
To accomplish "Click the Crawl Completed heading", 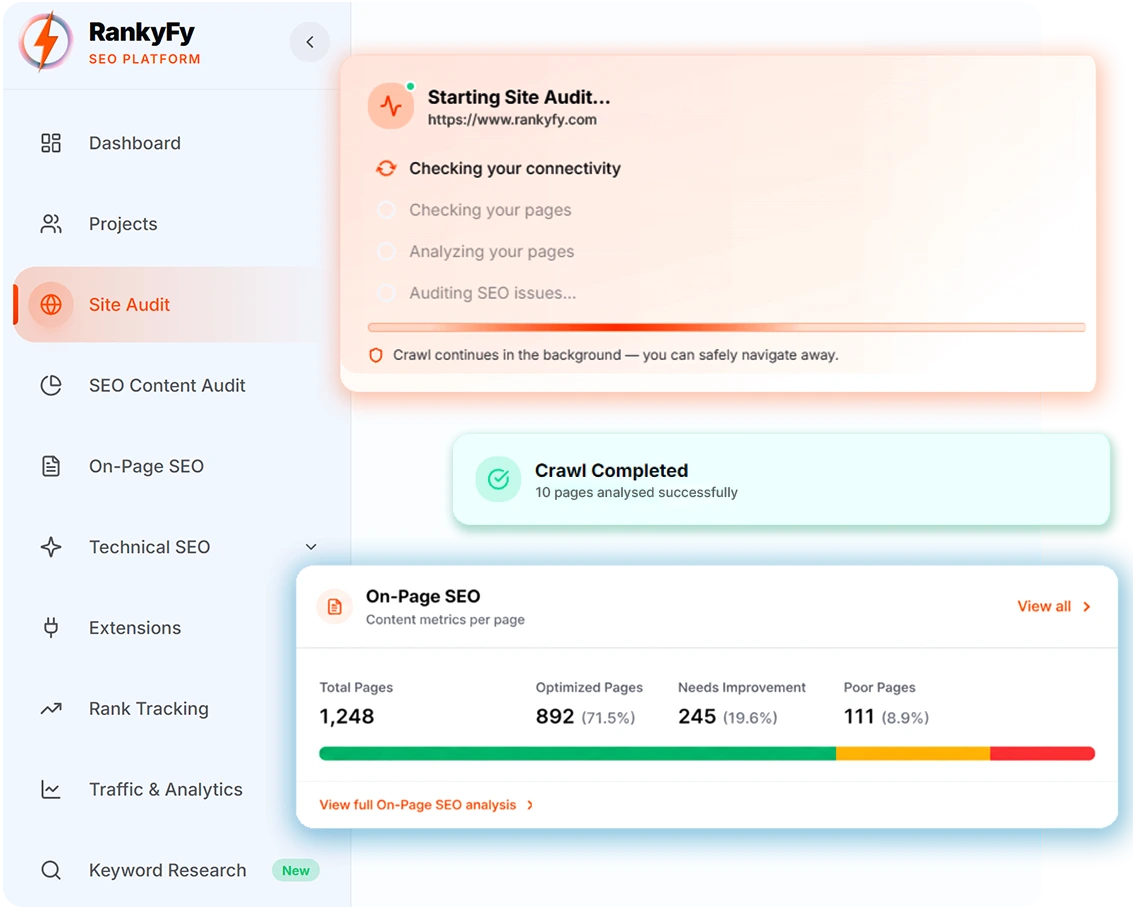I will click(x=611, y=470).
